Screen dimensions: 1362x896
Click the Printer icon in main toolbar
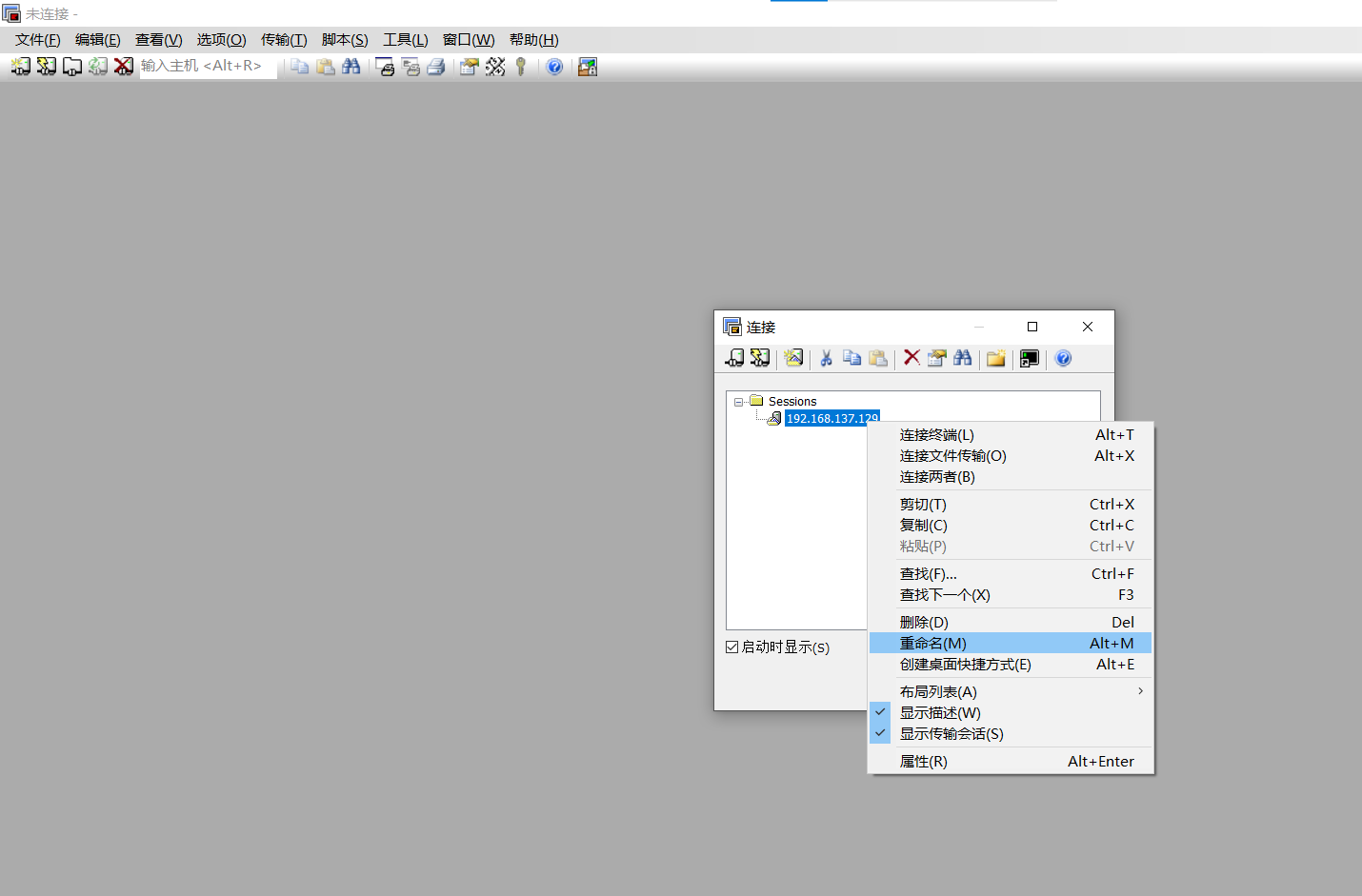436,67
